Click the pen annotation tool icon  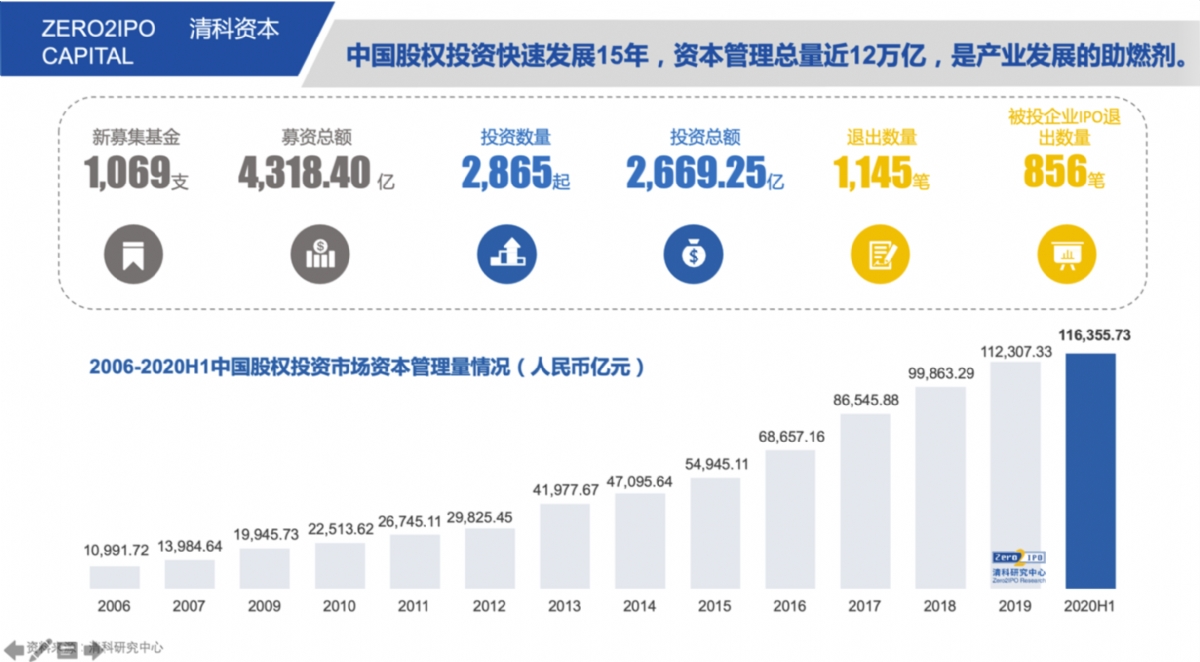40,648
